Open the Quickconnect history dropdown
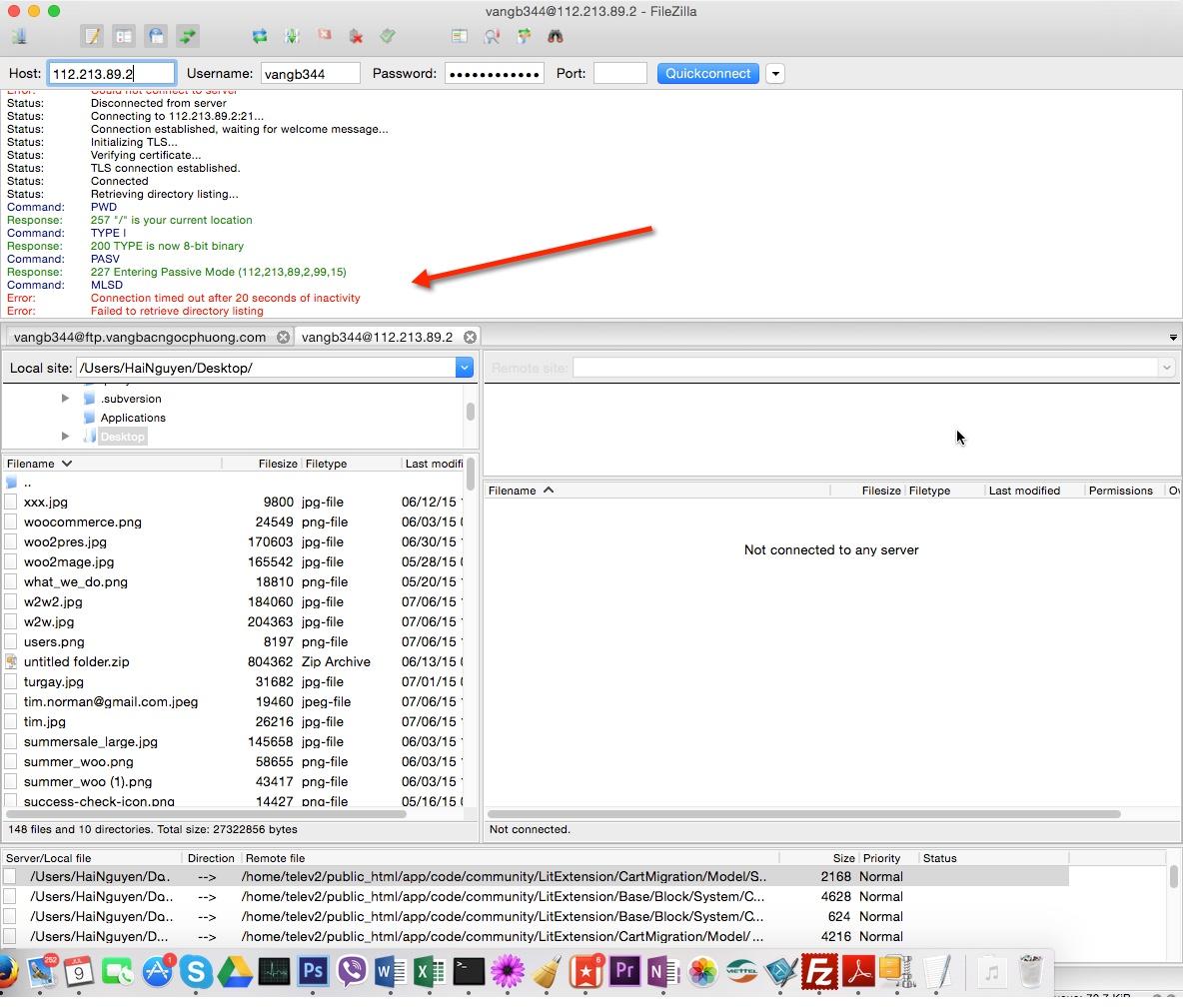This screenshot has height=1008, width=1183. coord(775,73)
